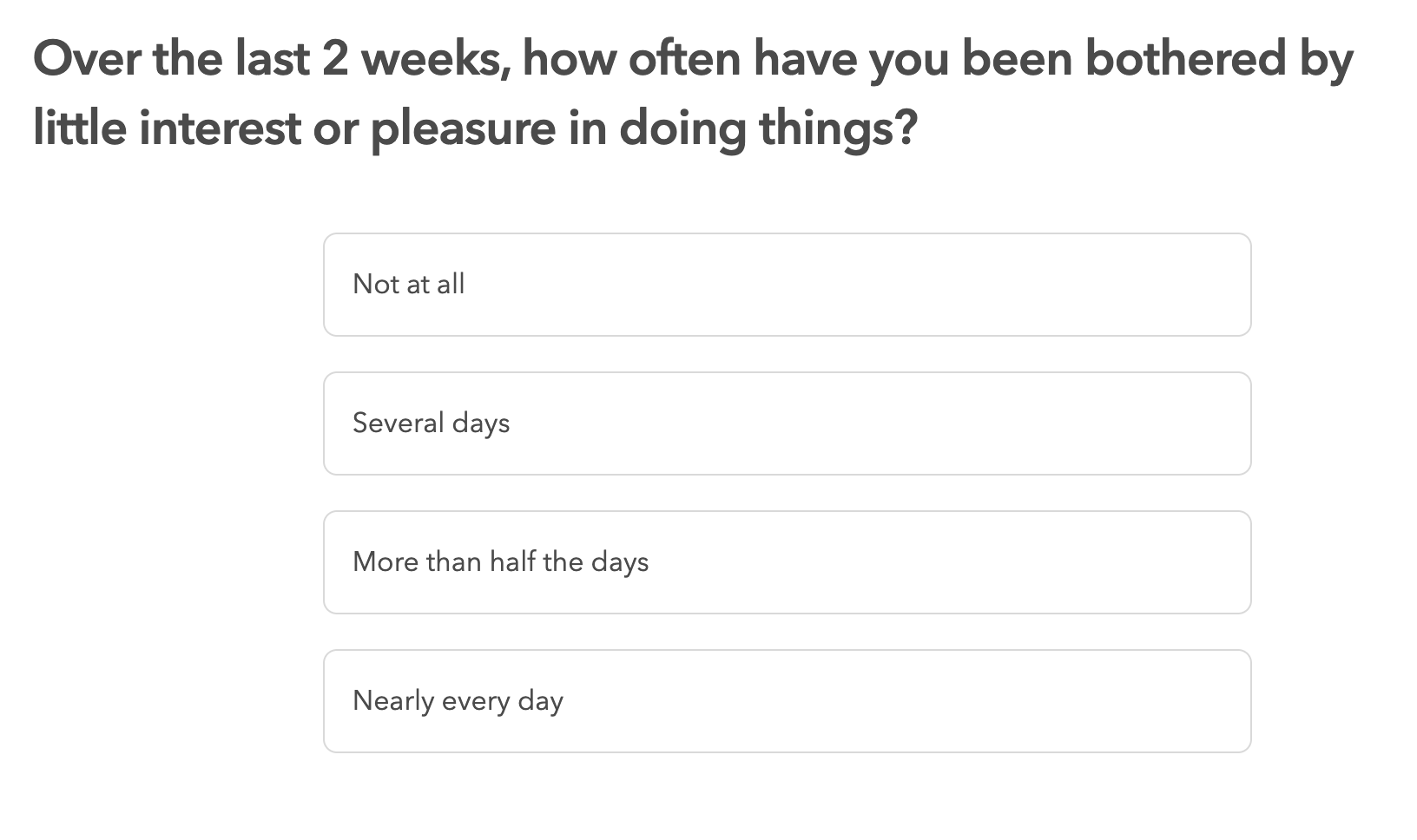Click "More than half the days" text

tap(501, 562)
